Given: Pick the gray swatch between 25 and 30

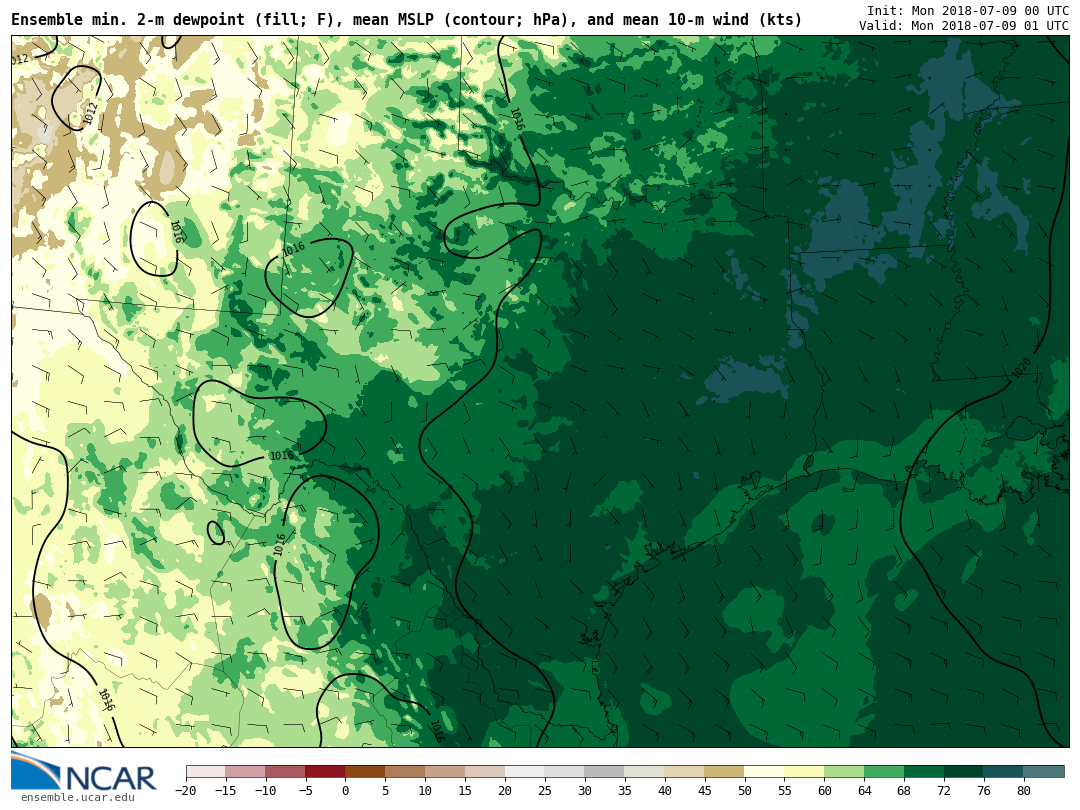Looking at the screenshot, I should 565,771.
